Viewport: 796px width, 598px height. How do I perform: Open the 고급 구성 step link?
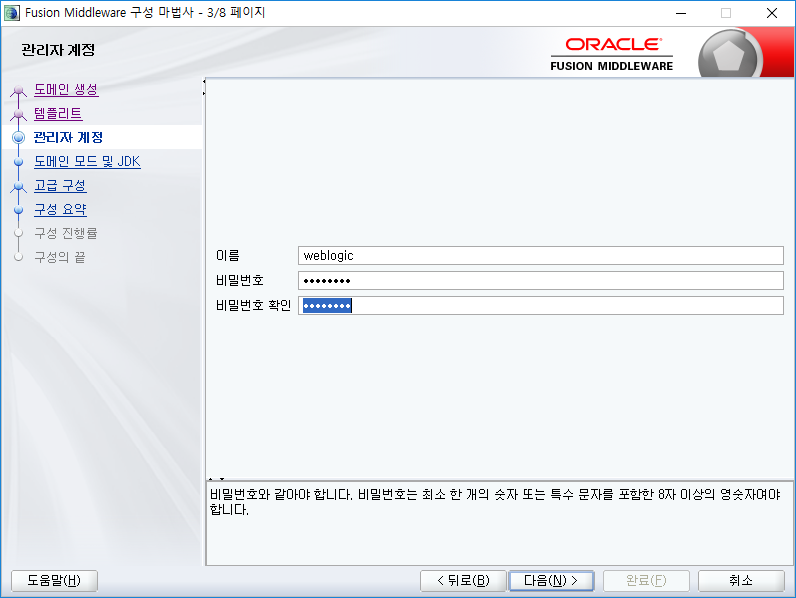[60, 185]
